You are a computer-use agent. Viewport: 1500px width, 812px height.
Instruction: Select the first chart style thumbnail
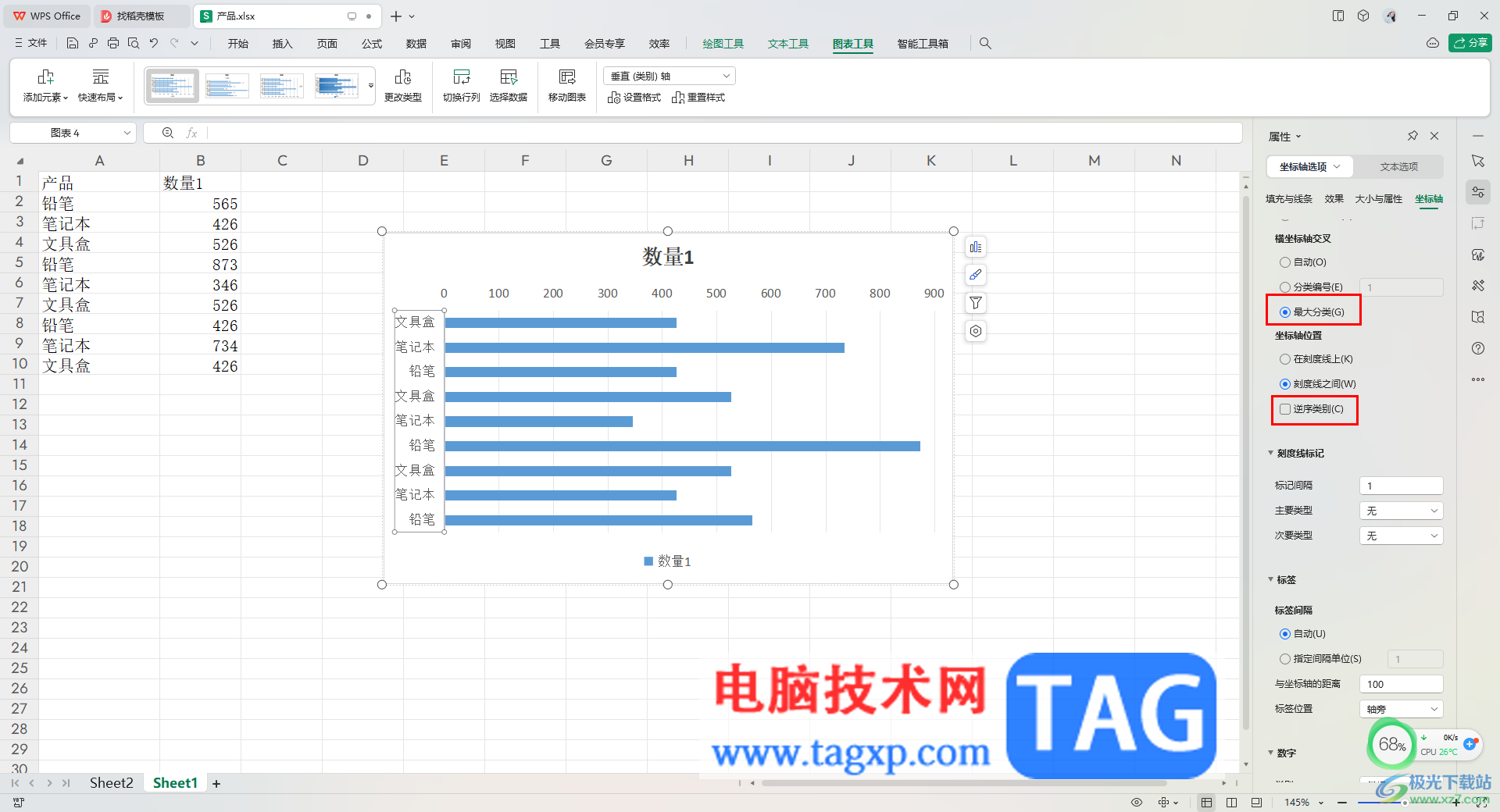[173, 85]
